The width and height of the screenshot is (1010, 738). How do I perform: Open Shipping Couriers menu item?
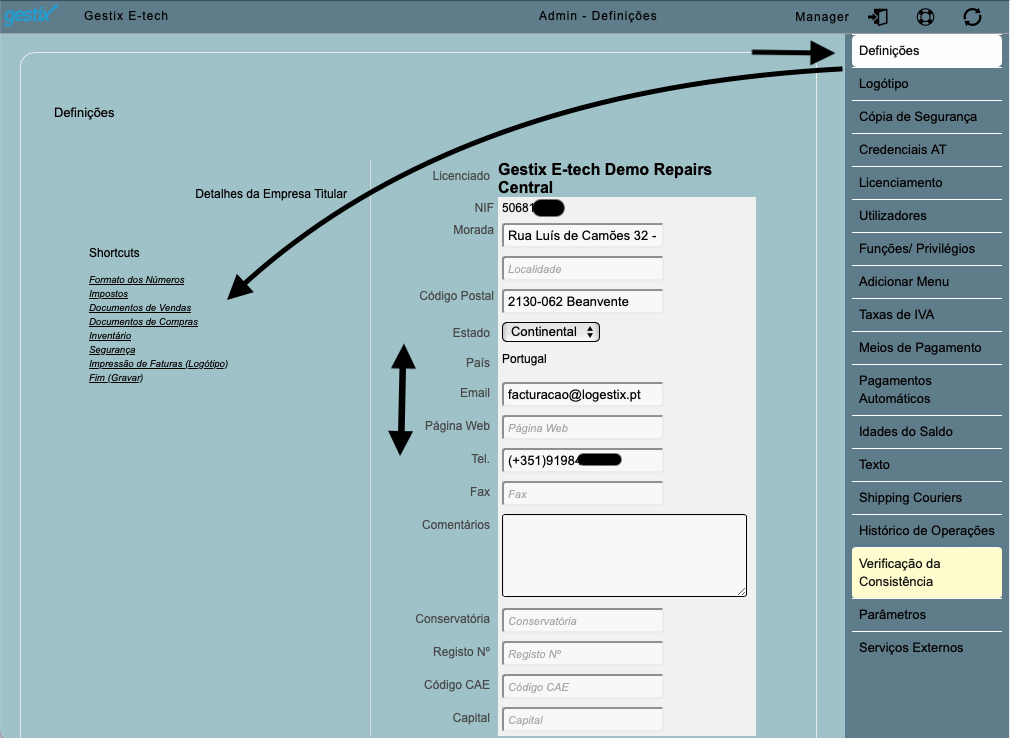pyautogui.click(x=926, y=497)
